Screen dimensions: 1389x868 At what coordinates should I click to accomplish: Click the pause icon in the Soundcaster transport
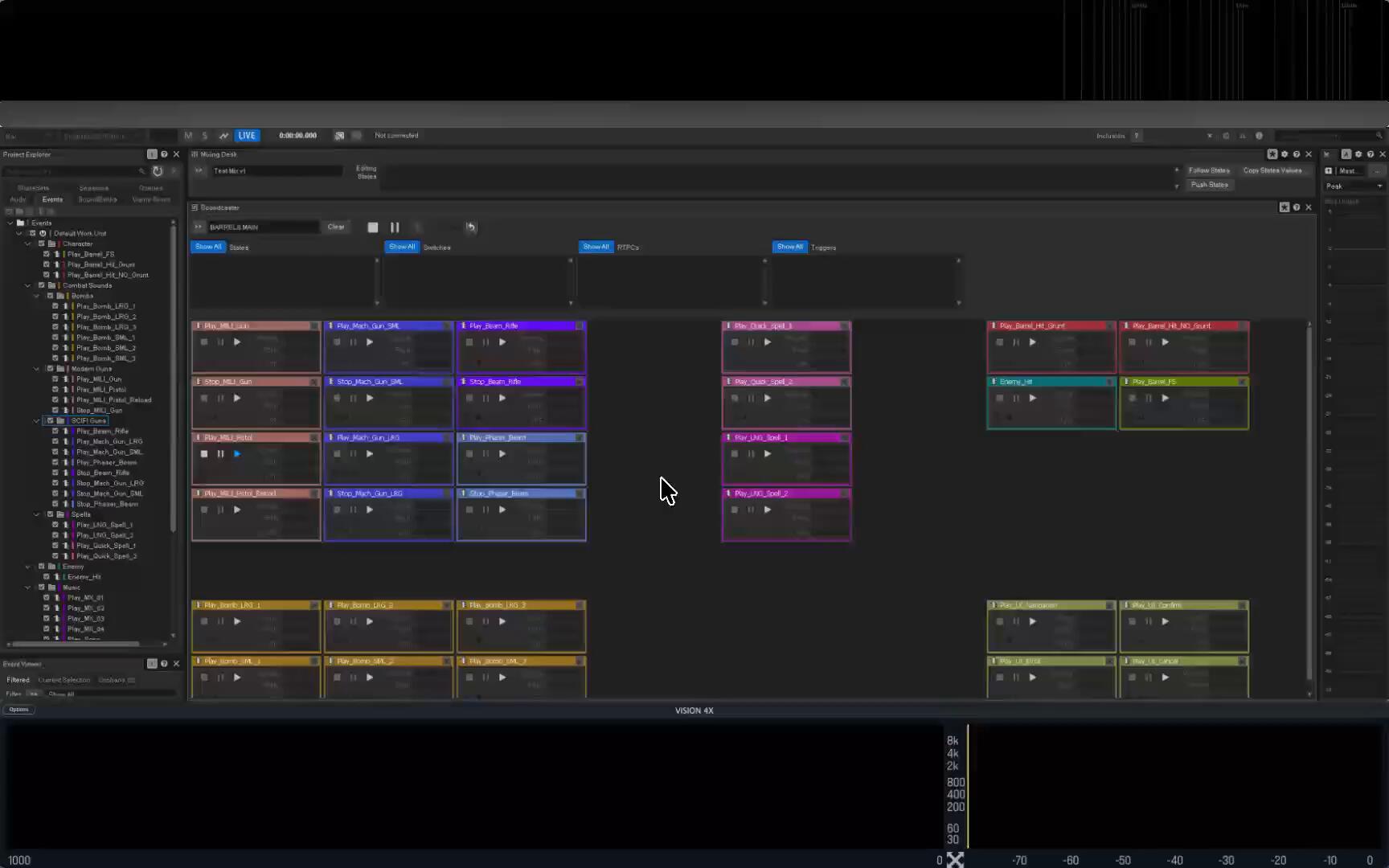point(395,227)
